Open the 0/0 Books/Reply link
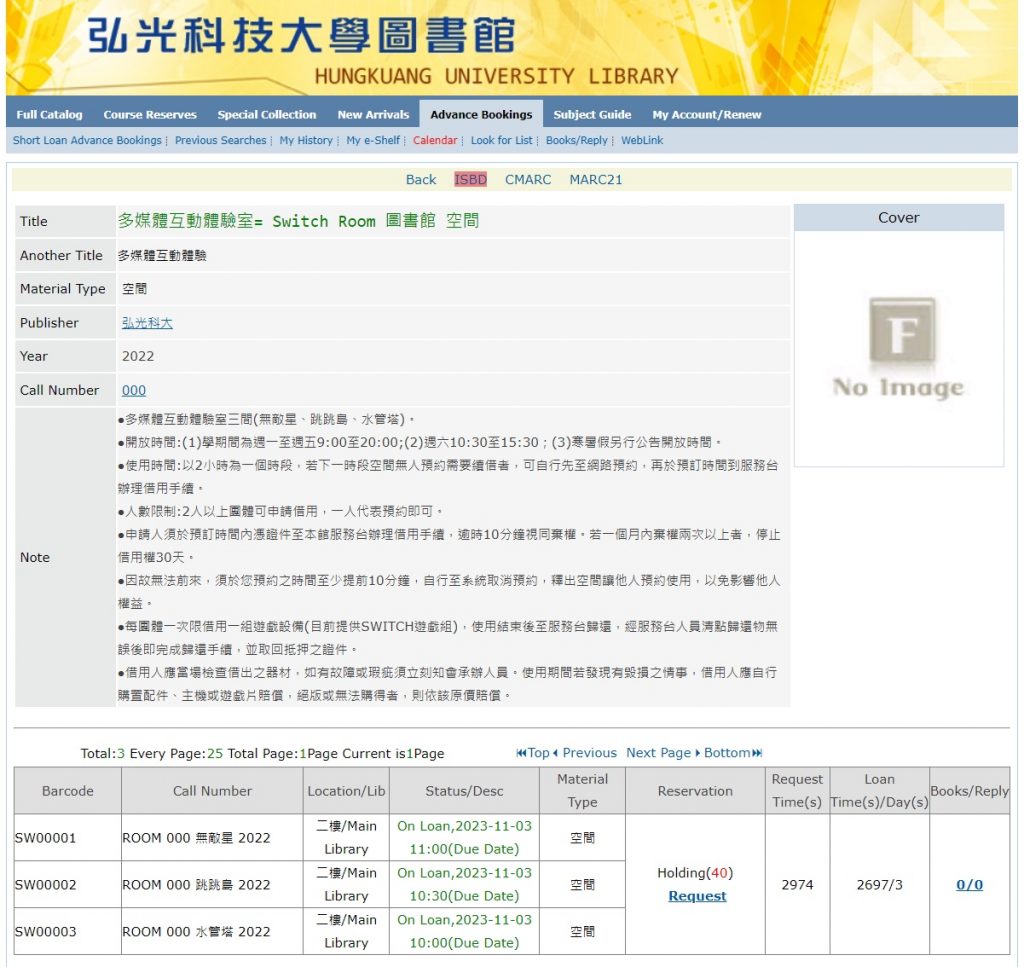1024x967 pixels. (969, 885)
